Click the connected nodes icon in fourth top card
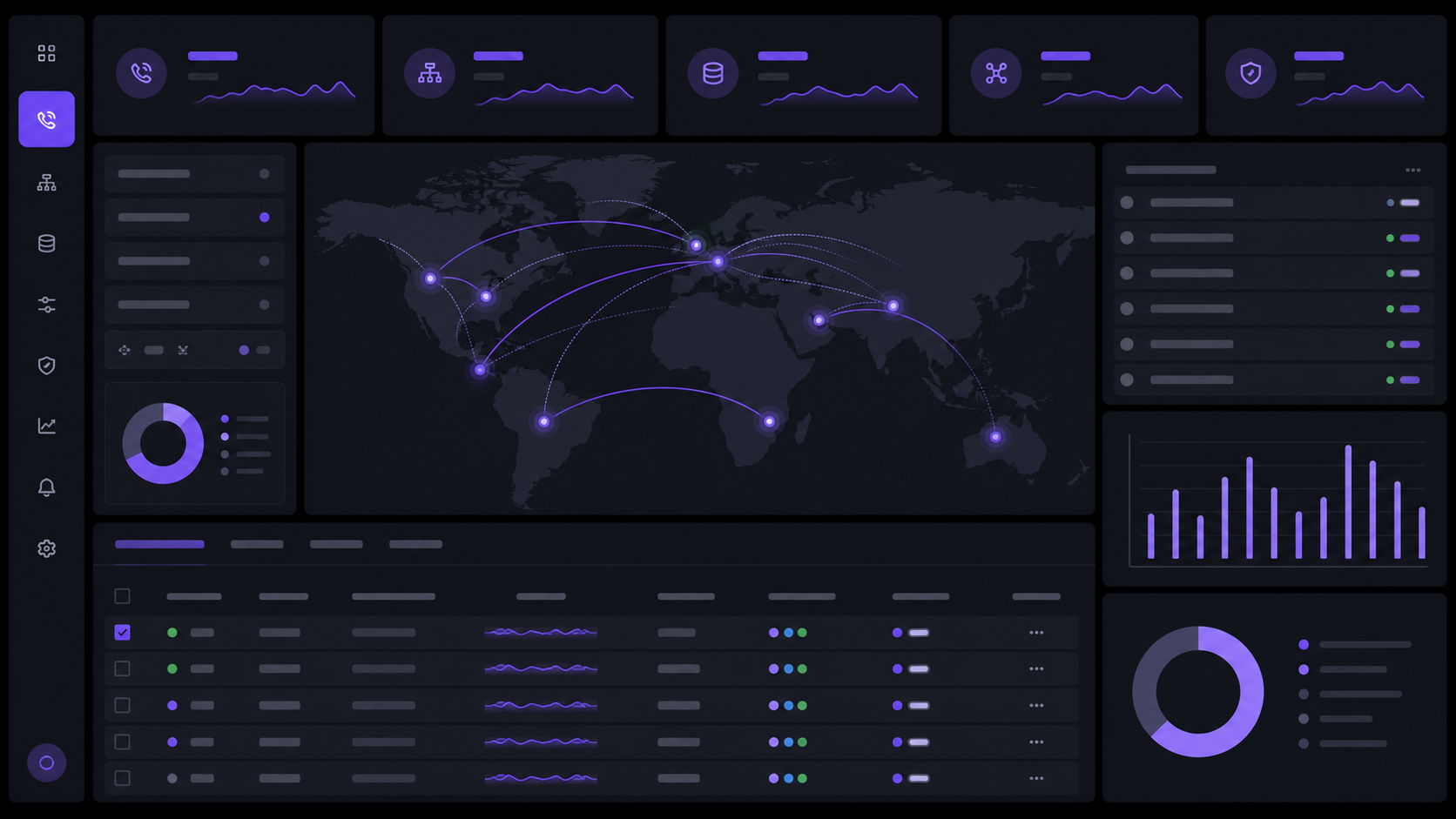This screenshot has width=1456, height=819. tap(996, 73)
